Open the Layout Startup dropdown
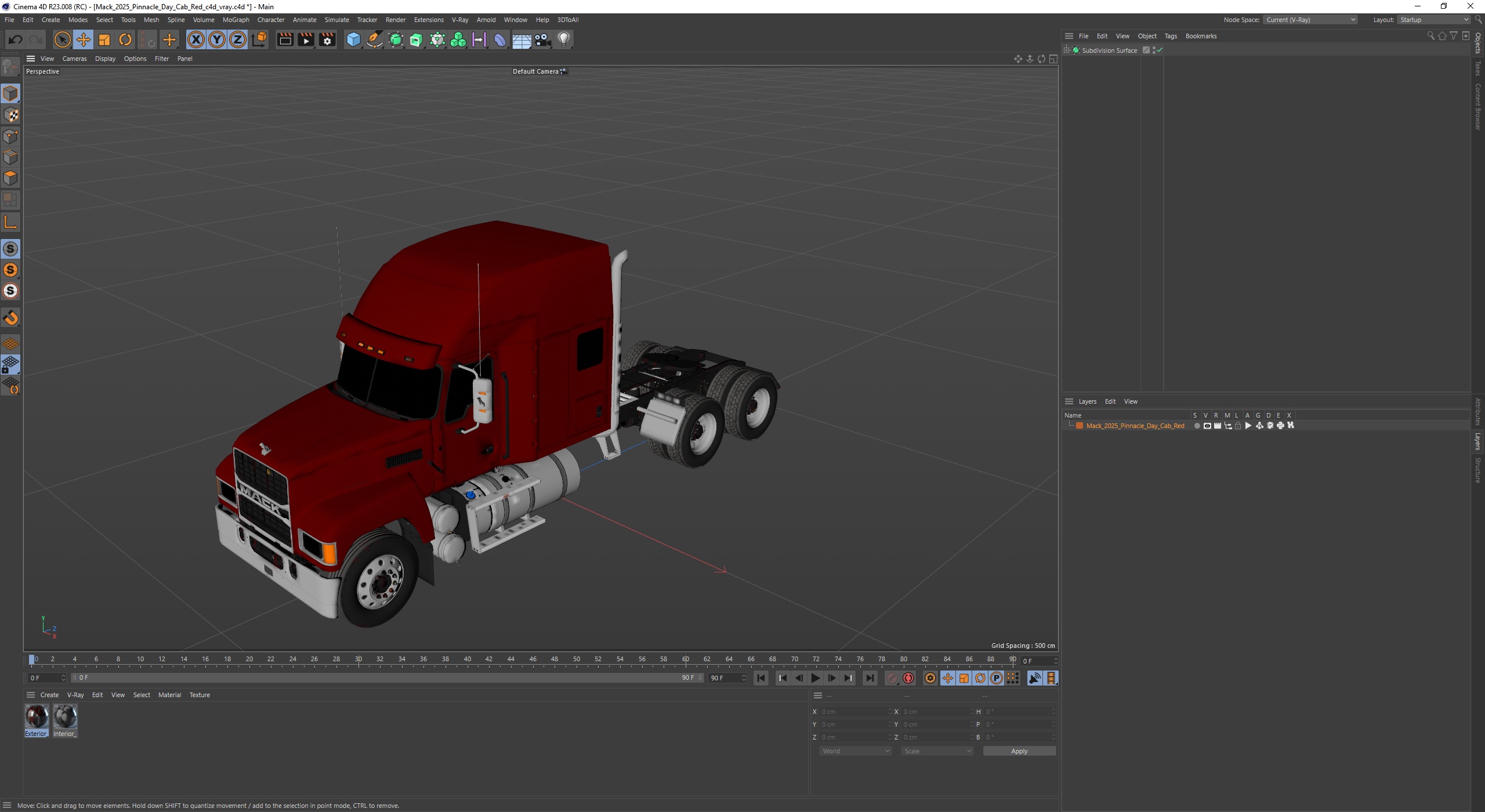Viewport: 1485px width, 812px height. pyautogui.click(x=1433, y=20)
